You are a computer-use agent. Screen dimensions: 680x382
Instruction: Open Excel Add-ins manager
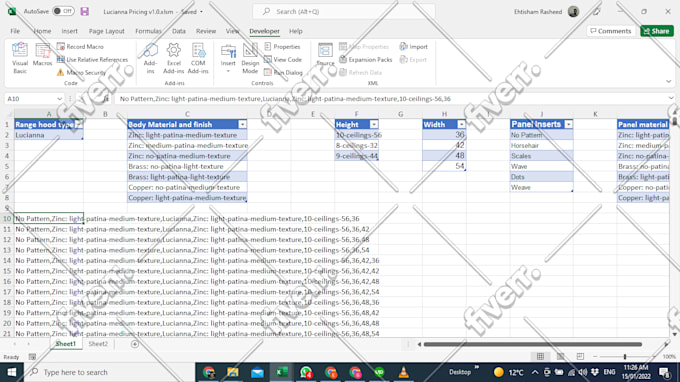click(x=173, y=58)
